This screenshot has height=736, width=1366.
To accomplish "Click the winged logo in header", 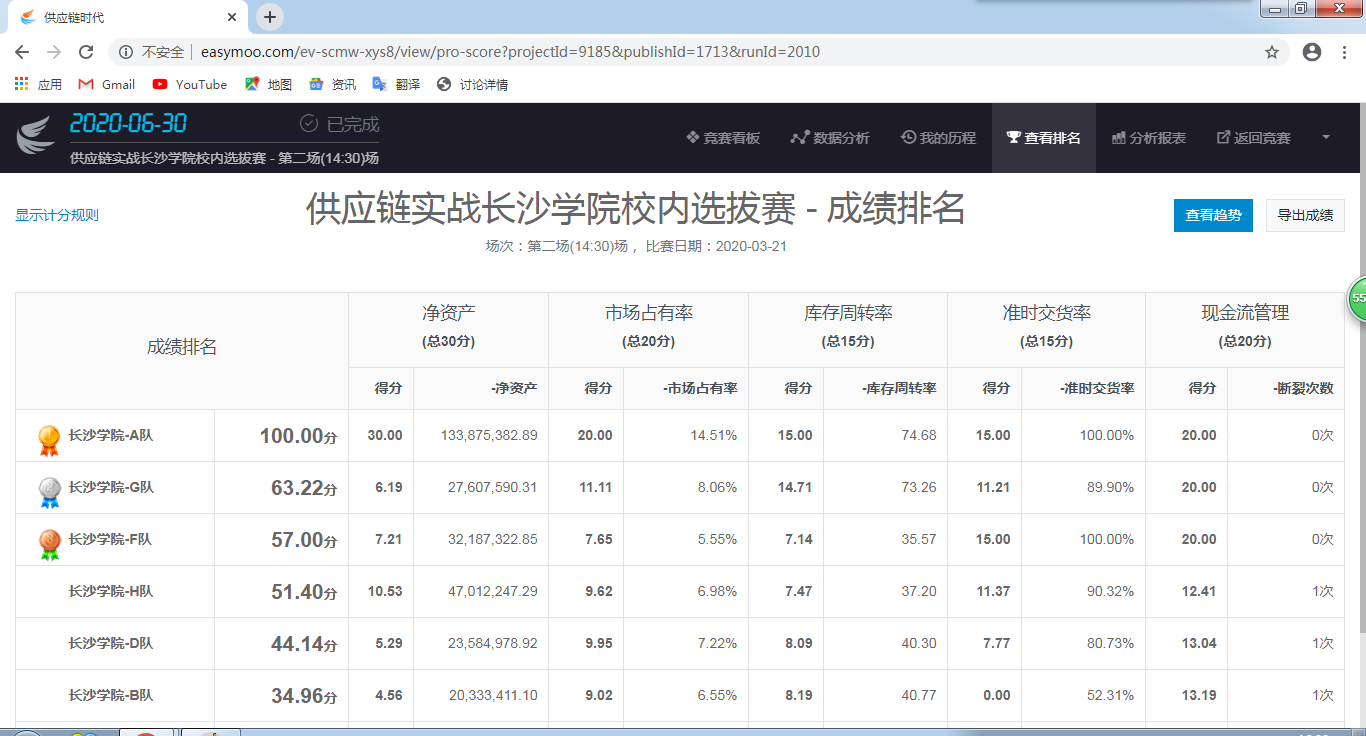I will 36,136.
